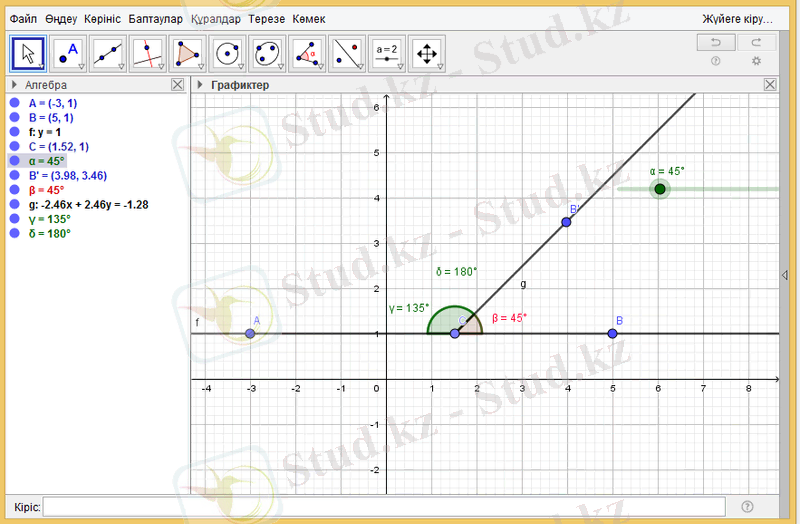Click the β = 45° label on graph
Viewport: 800px width, 524px height.
point(509,318)
